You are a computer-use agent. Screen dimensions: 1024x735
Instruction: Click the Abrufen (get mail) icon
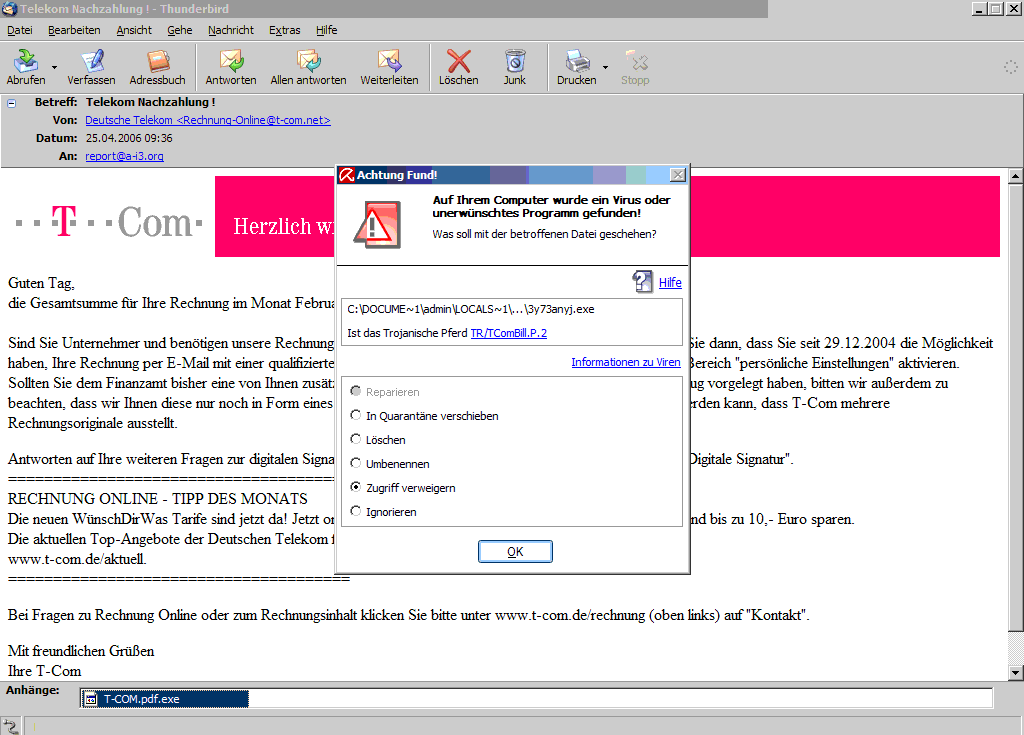click(26, 61)
